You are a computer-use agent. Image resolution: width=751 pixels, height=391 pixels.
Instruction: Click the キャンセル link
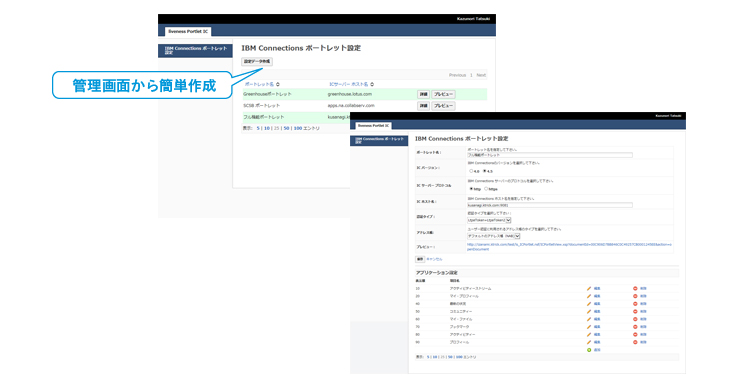(x=434, y=259)
